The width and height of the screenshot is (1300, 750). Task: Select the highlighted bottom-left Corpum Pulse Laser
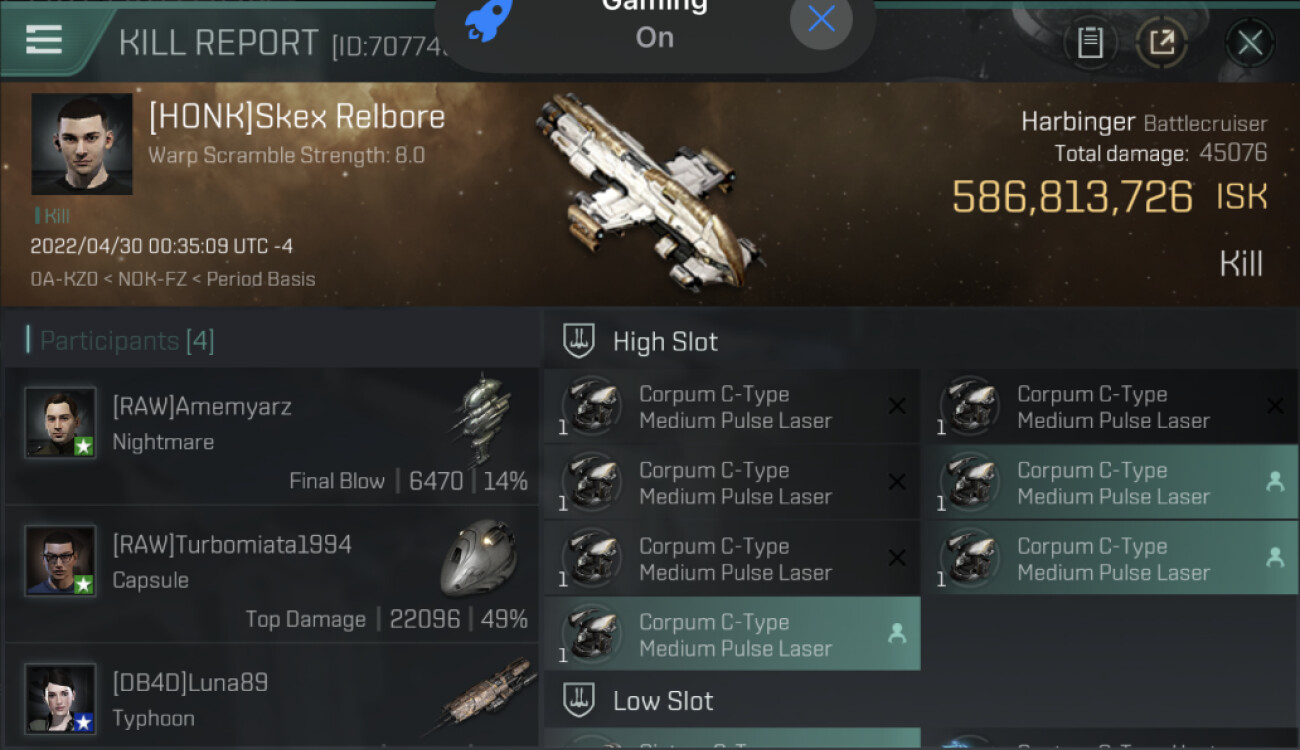[732, 635]
